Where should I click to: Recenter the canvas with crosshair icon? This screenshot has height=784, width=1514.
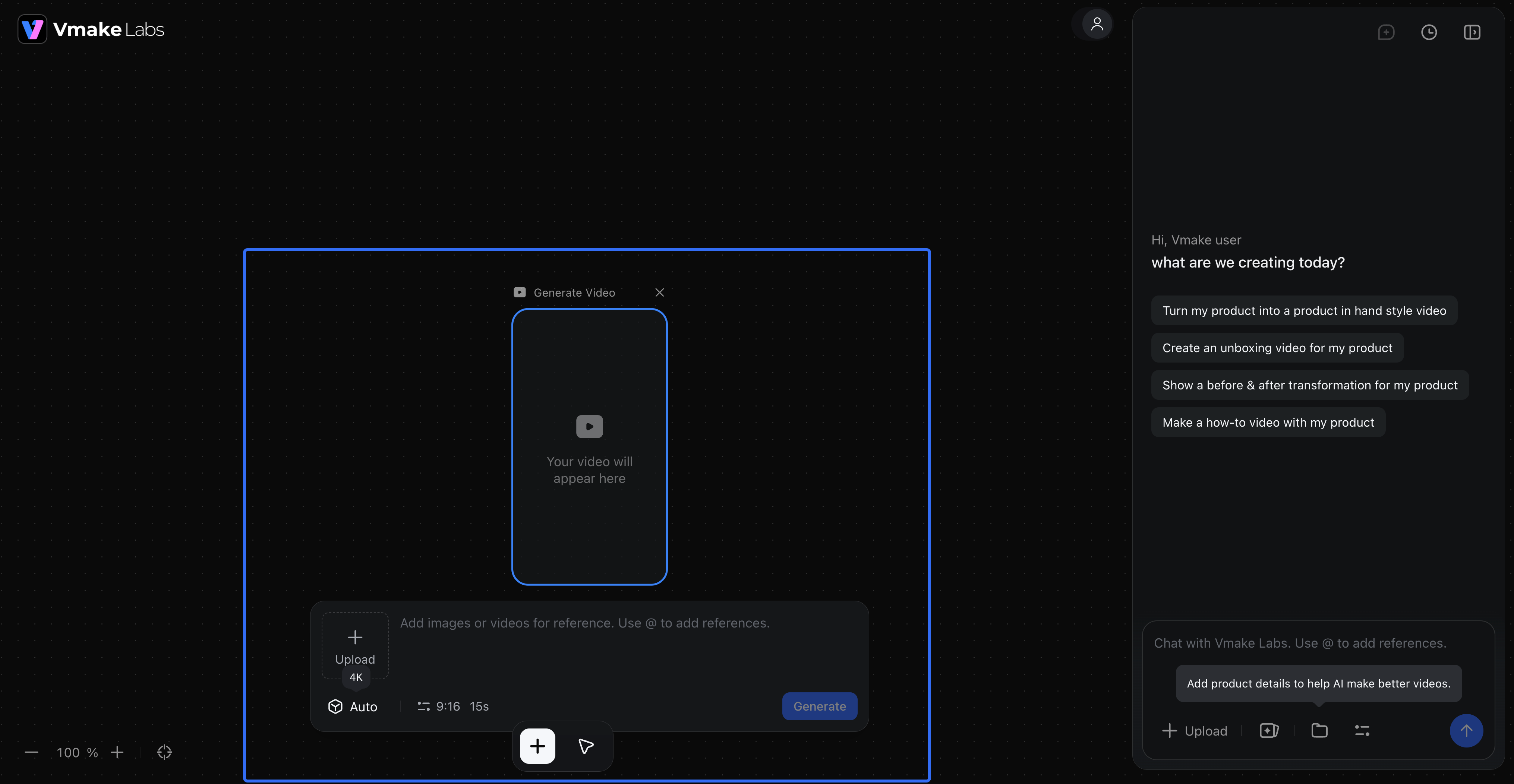[165, 752]
